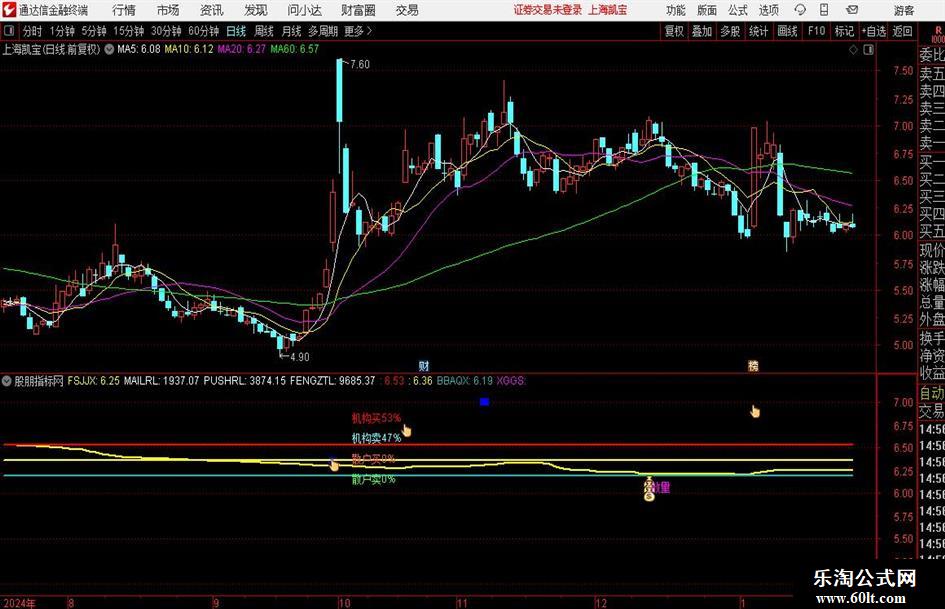
Task: Open the customer service headset icon
Action: [x=800, y=10]
